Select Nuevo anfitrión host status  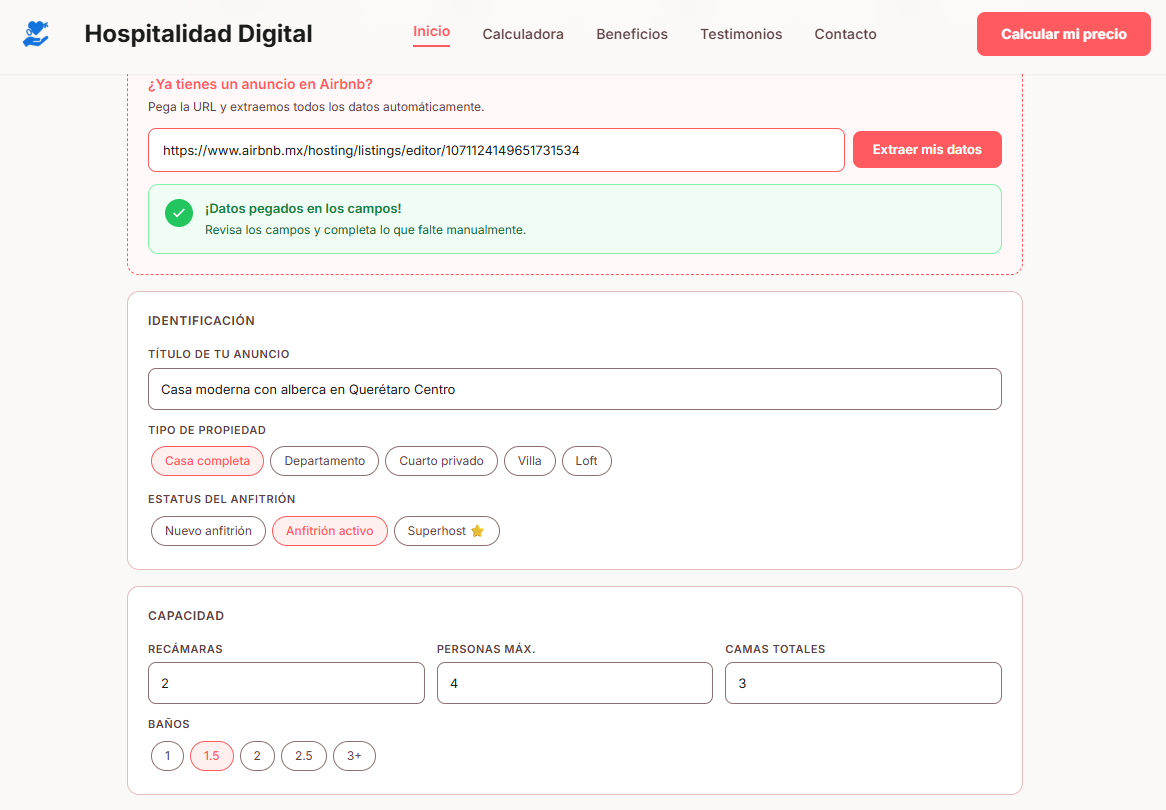(x=208, y=531)
